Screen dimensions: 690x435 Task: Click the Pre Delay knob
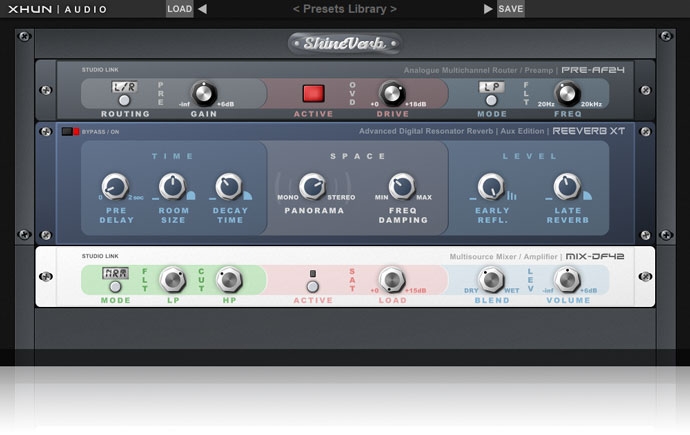115,186
